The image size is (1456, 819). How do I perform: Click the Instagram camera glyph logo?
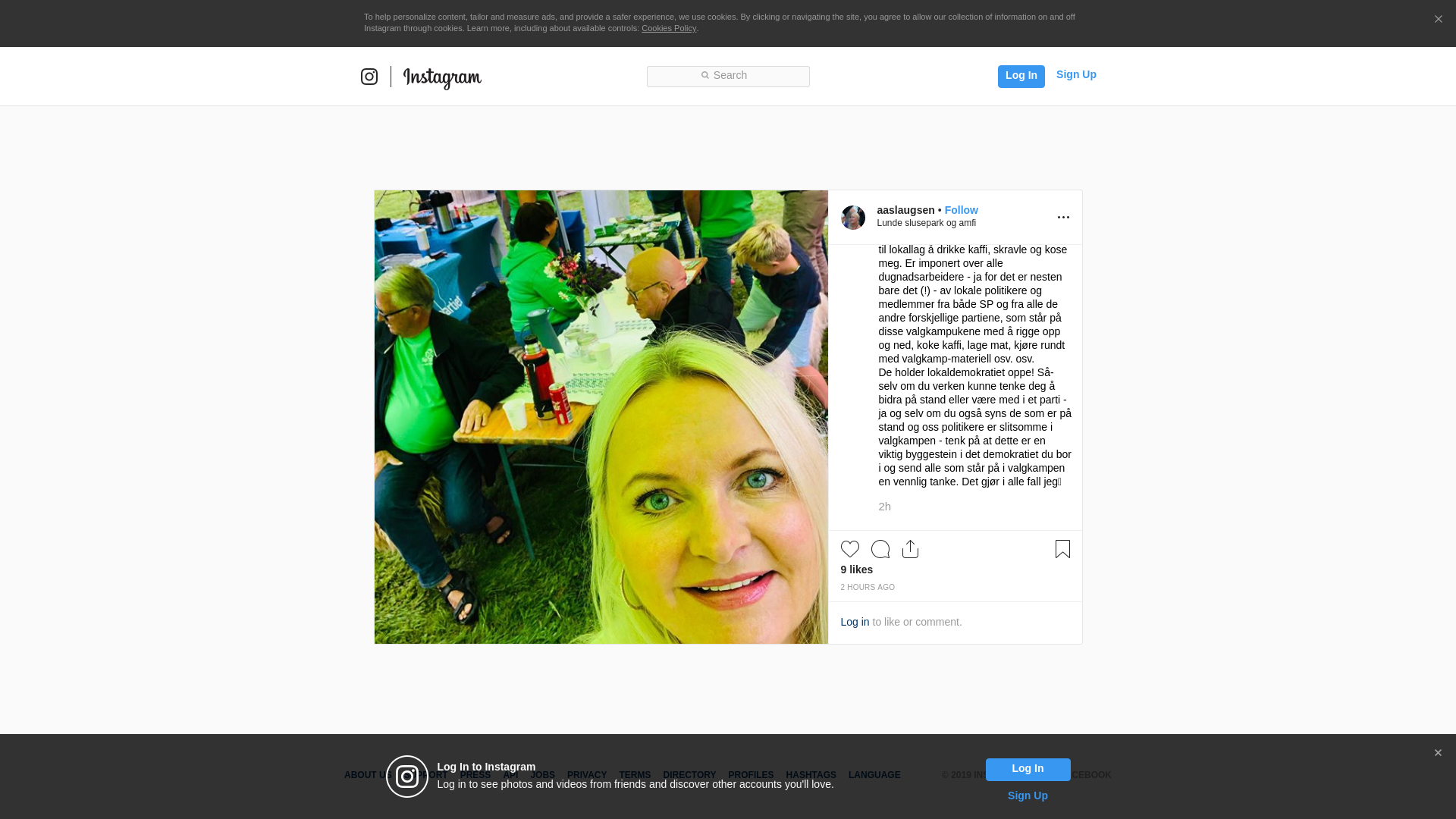click(x=369, y=77)
